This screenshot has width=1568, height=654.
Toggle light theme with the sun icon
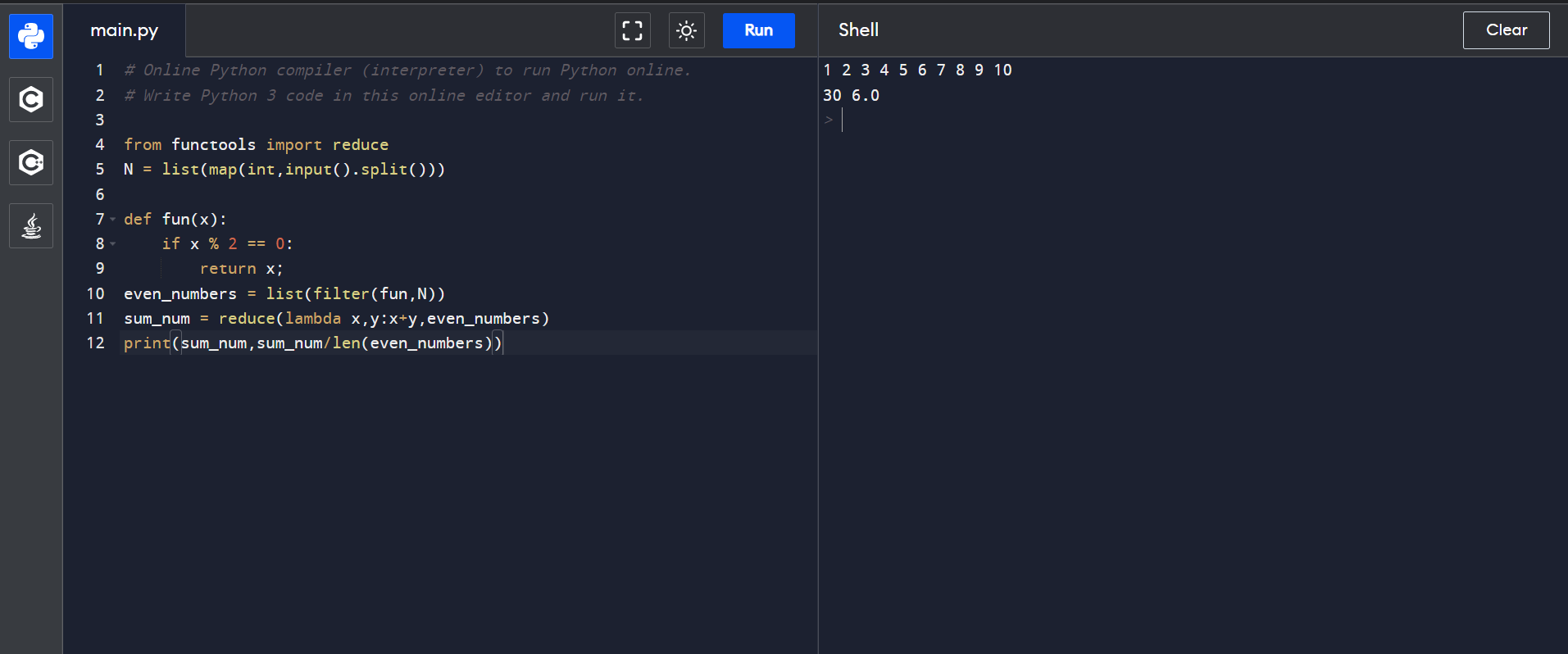[686, 31]
